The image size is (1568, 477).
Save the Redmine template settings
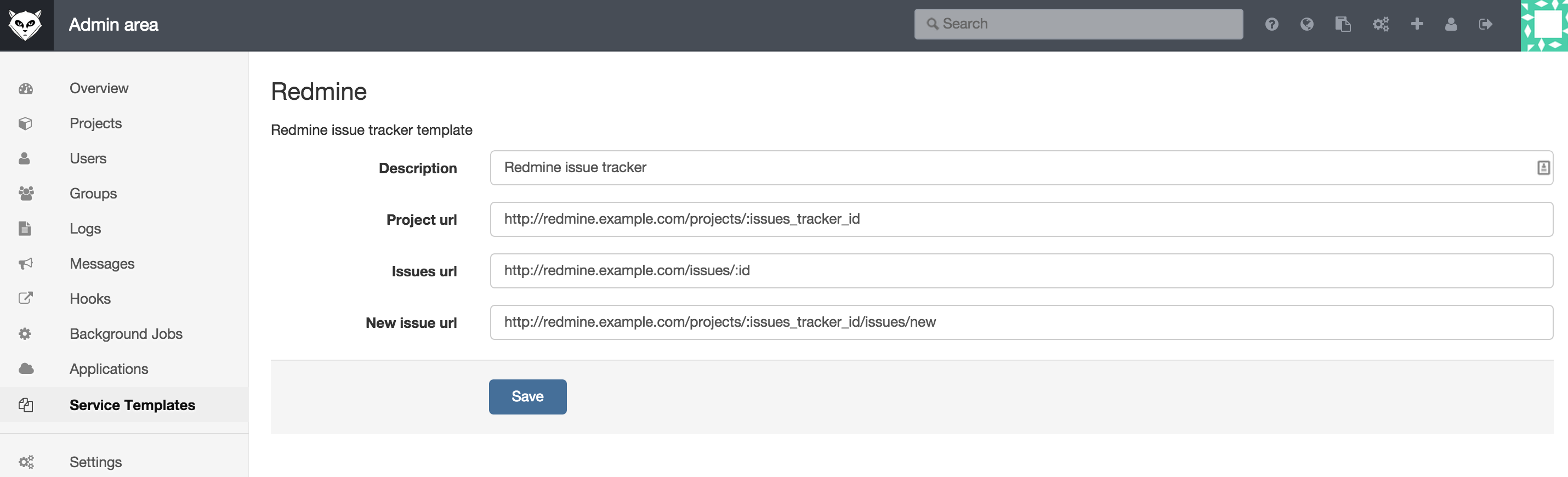click(x=527, y=396)
